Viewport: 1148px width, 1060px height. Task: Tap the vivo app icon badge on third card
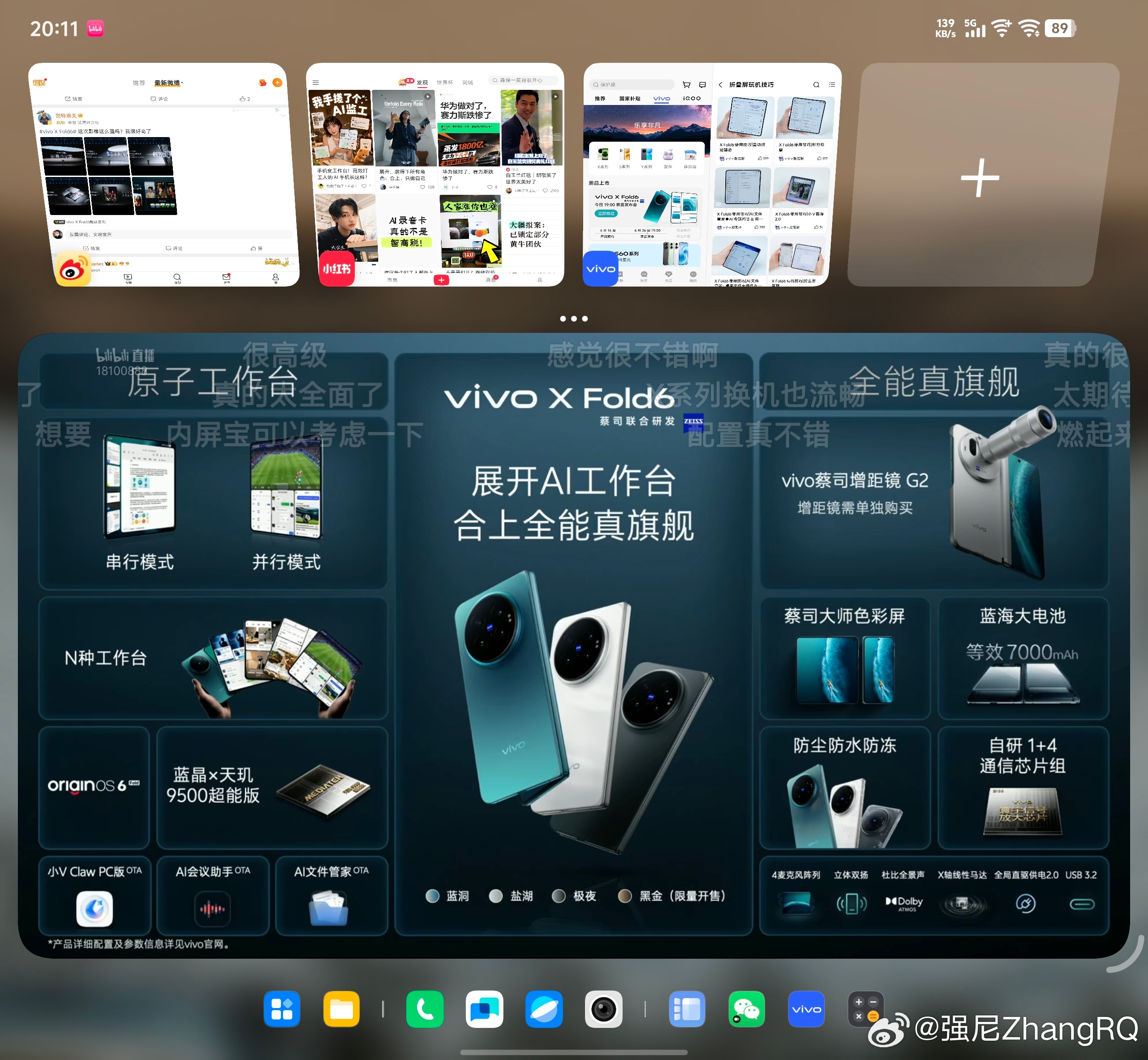click(x=601, y=269)
